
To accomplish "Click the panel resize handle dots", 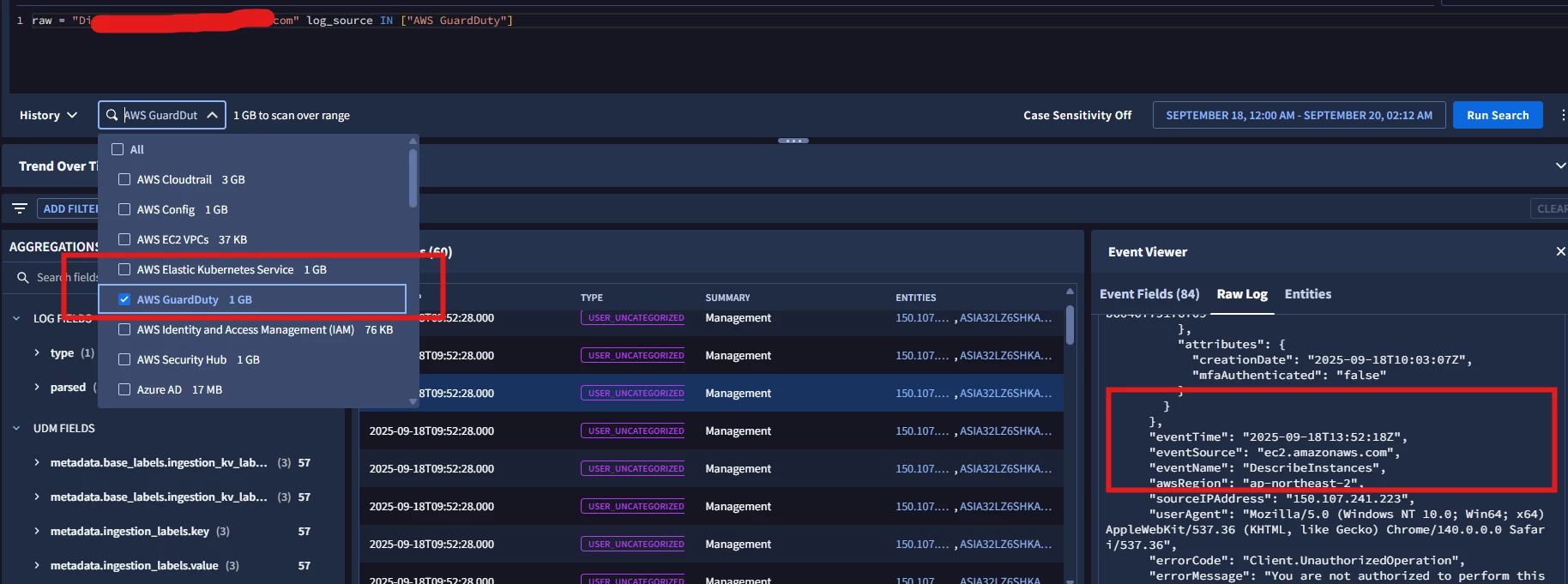I will (x=793, y=141).
